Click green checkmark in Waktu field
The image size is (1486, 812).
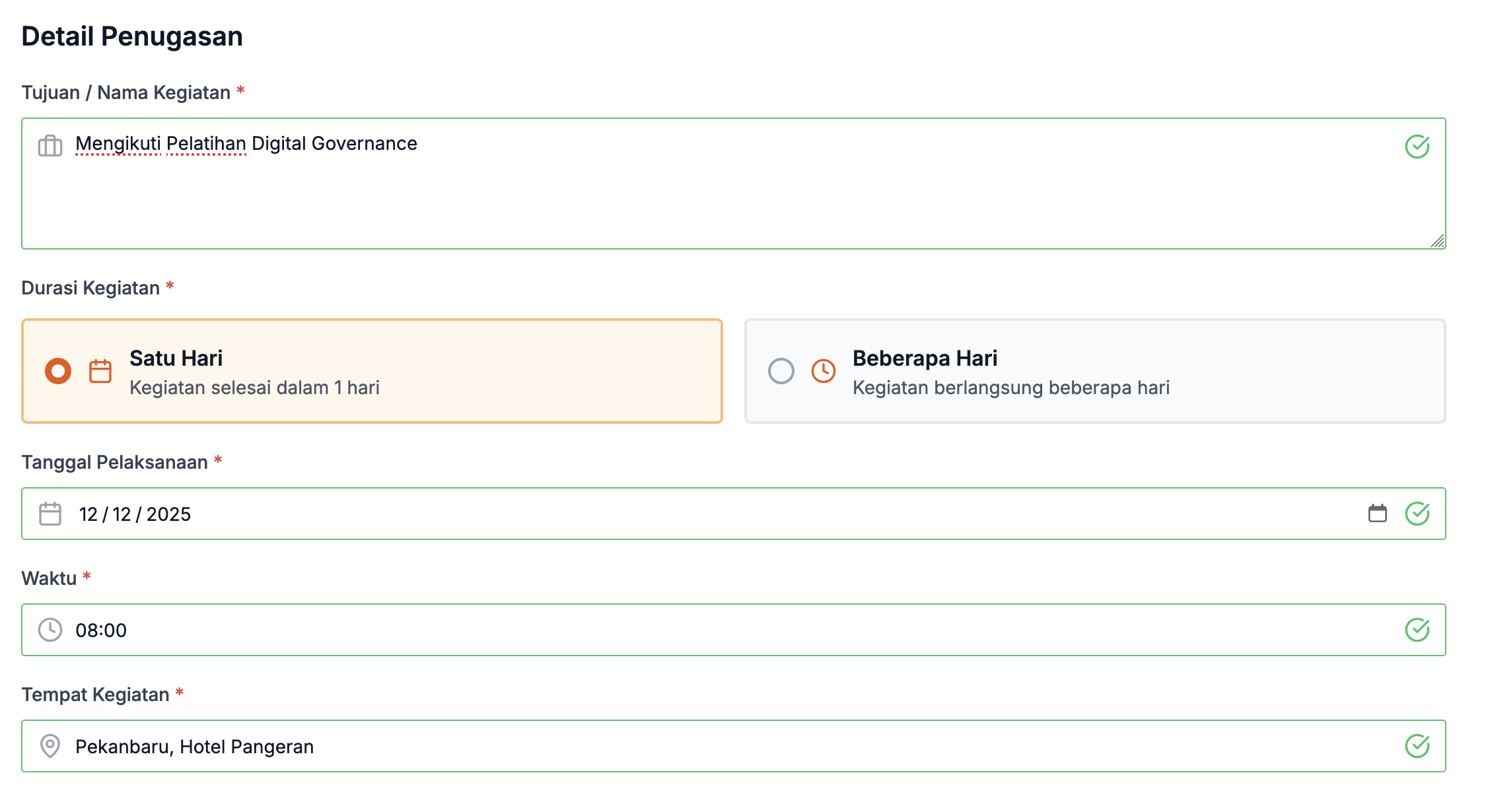[1417, 630]
